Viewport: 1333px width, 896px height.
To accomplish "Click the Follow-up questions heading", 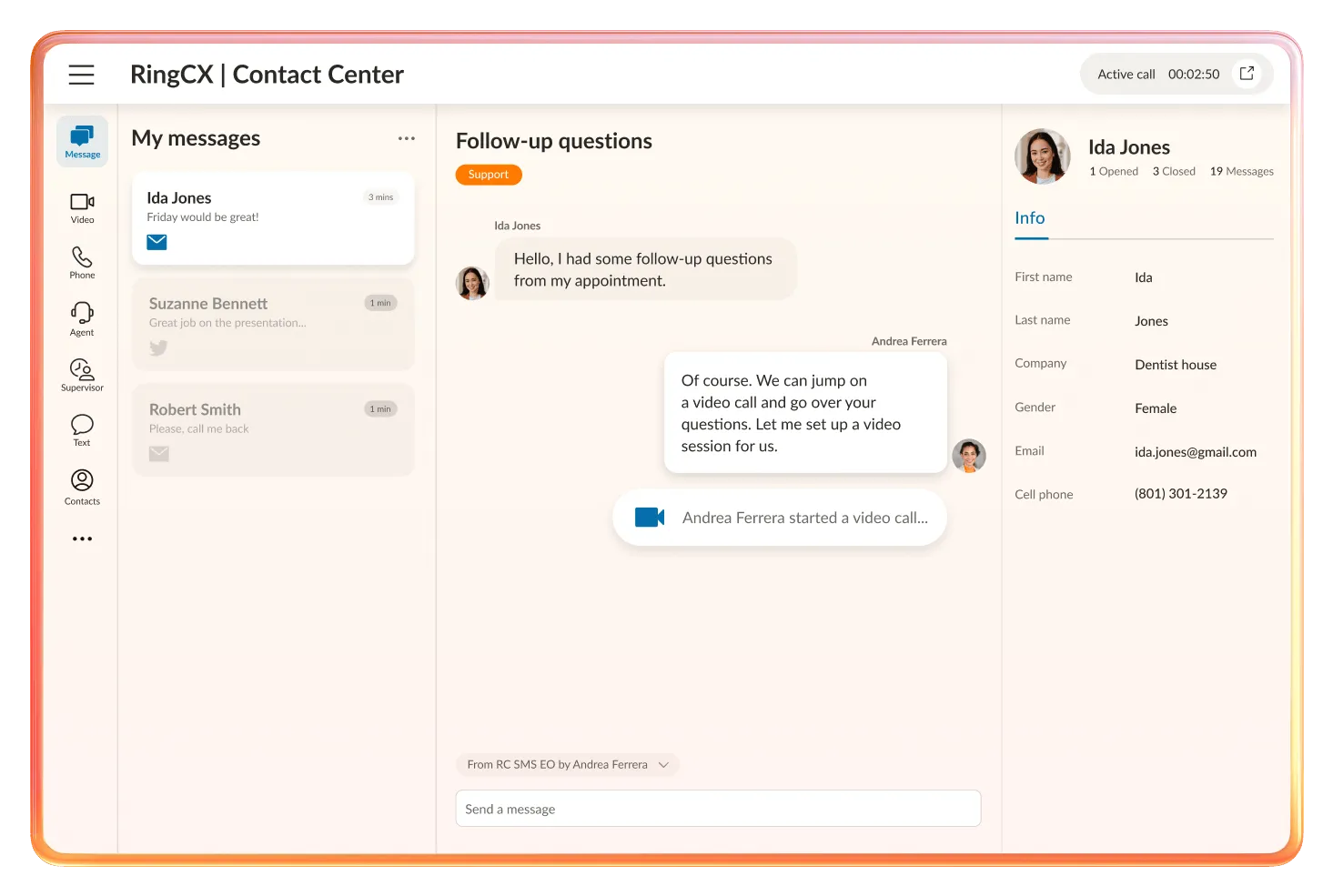I will tap(554, 141).
